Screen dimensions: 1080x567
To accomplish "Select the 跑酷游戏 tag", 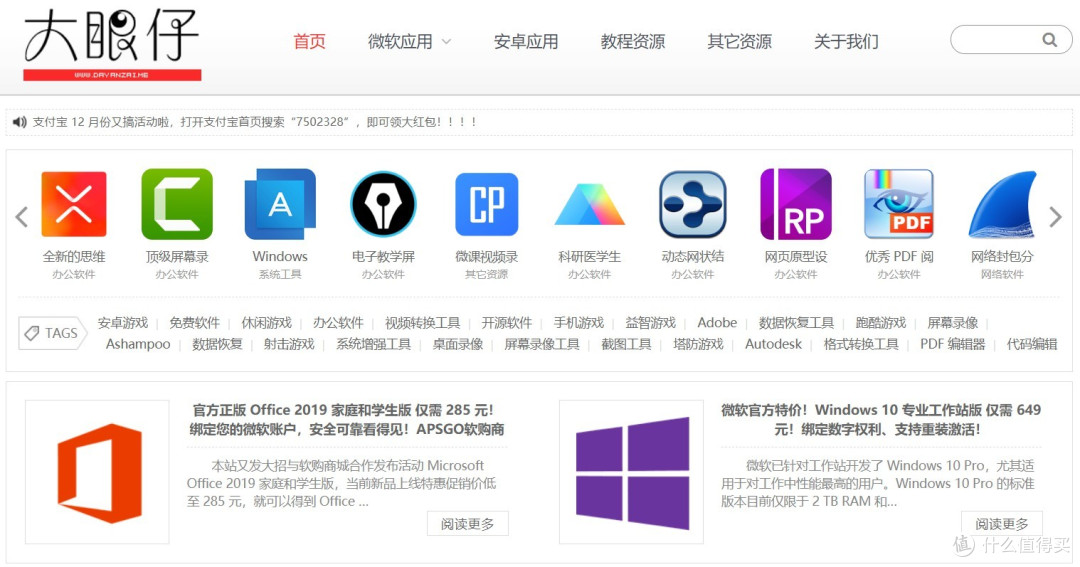I will click(x=881, y=322).
